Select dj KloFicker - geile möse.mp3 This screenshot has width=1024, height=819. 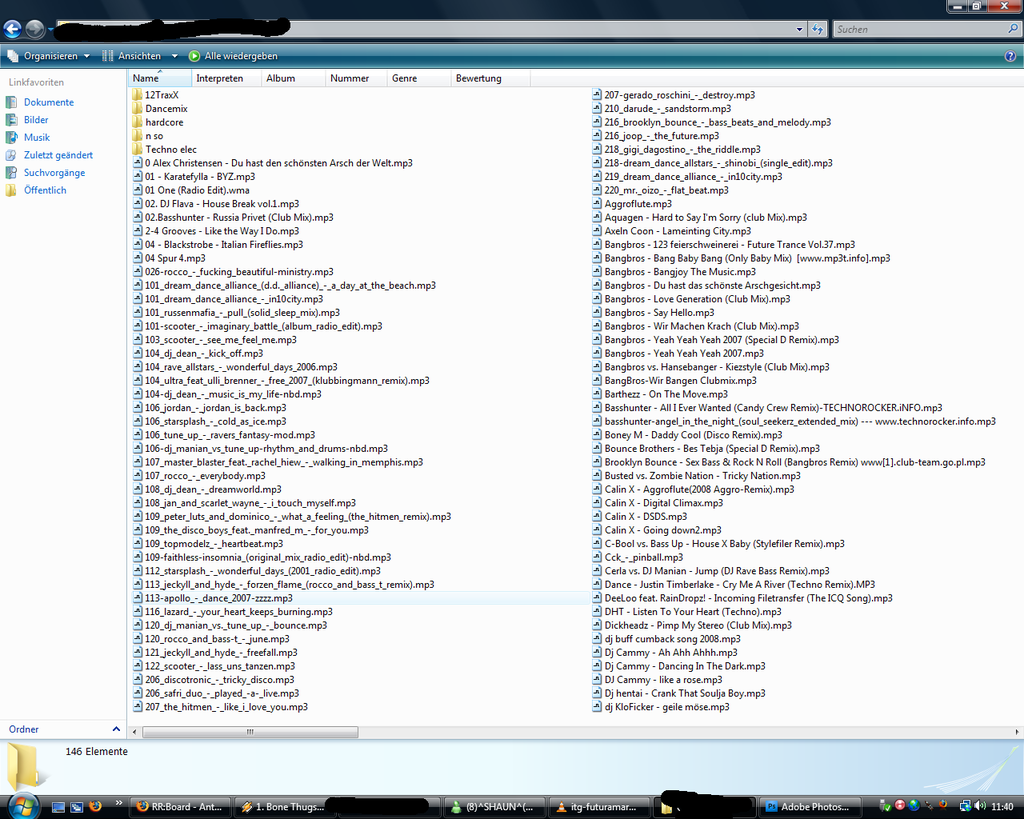(667, 707)
